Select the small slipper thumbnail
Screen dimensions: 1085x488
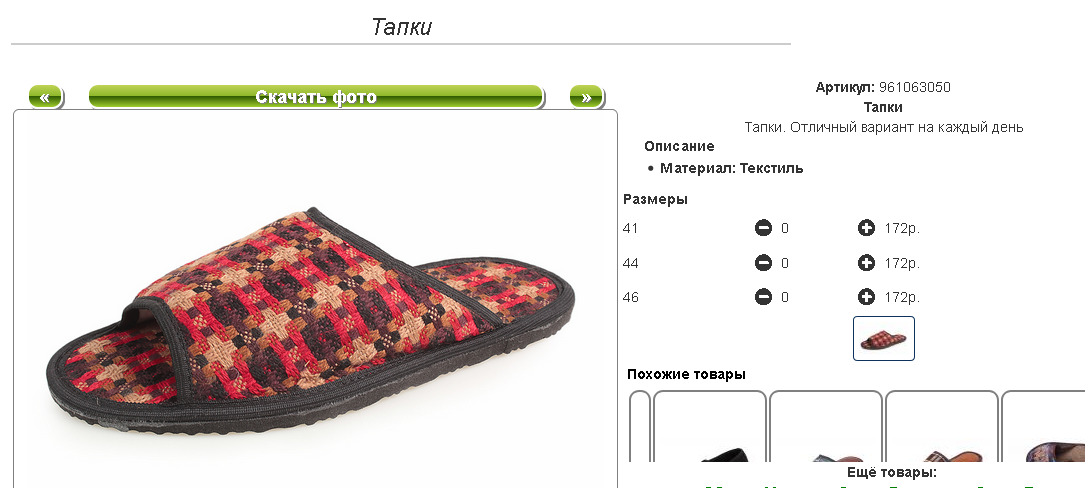click(x=884, y=338)
